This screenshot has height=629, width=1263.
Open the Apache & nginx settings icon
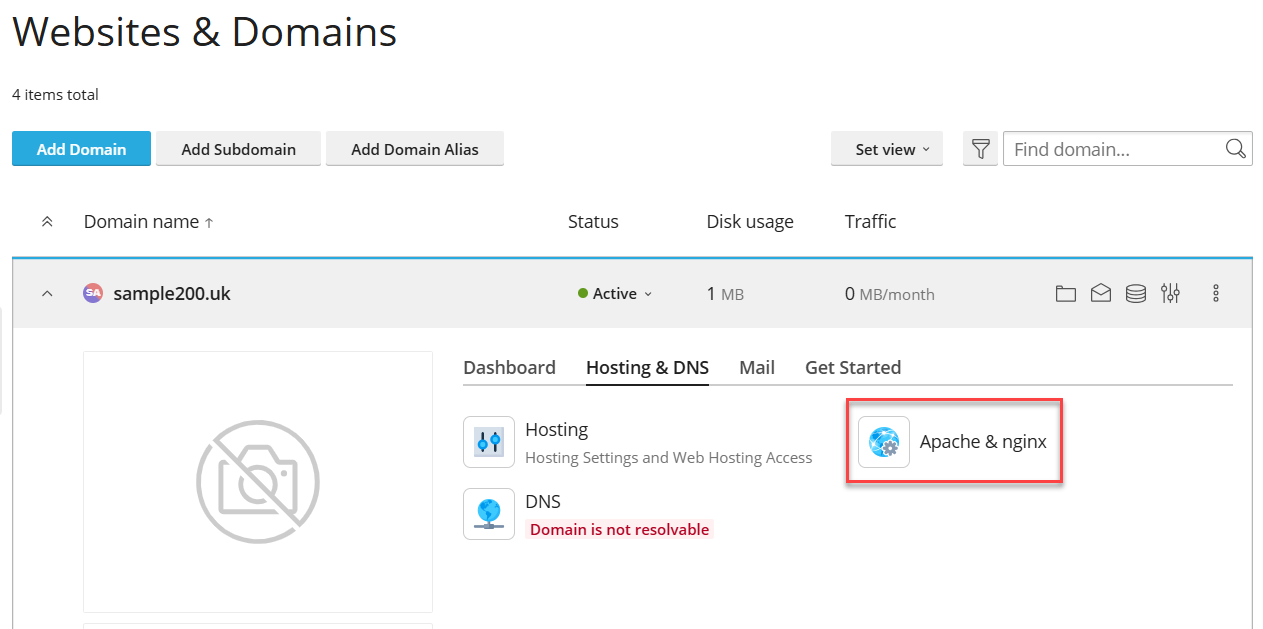[884, 442]
